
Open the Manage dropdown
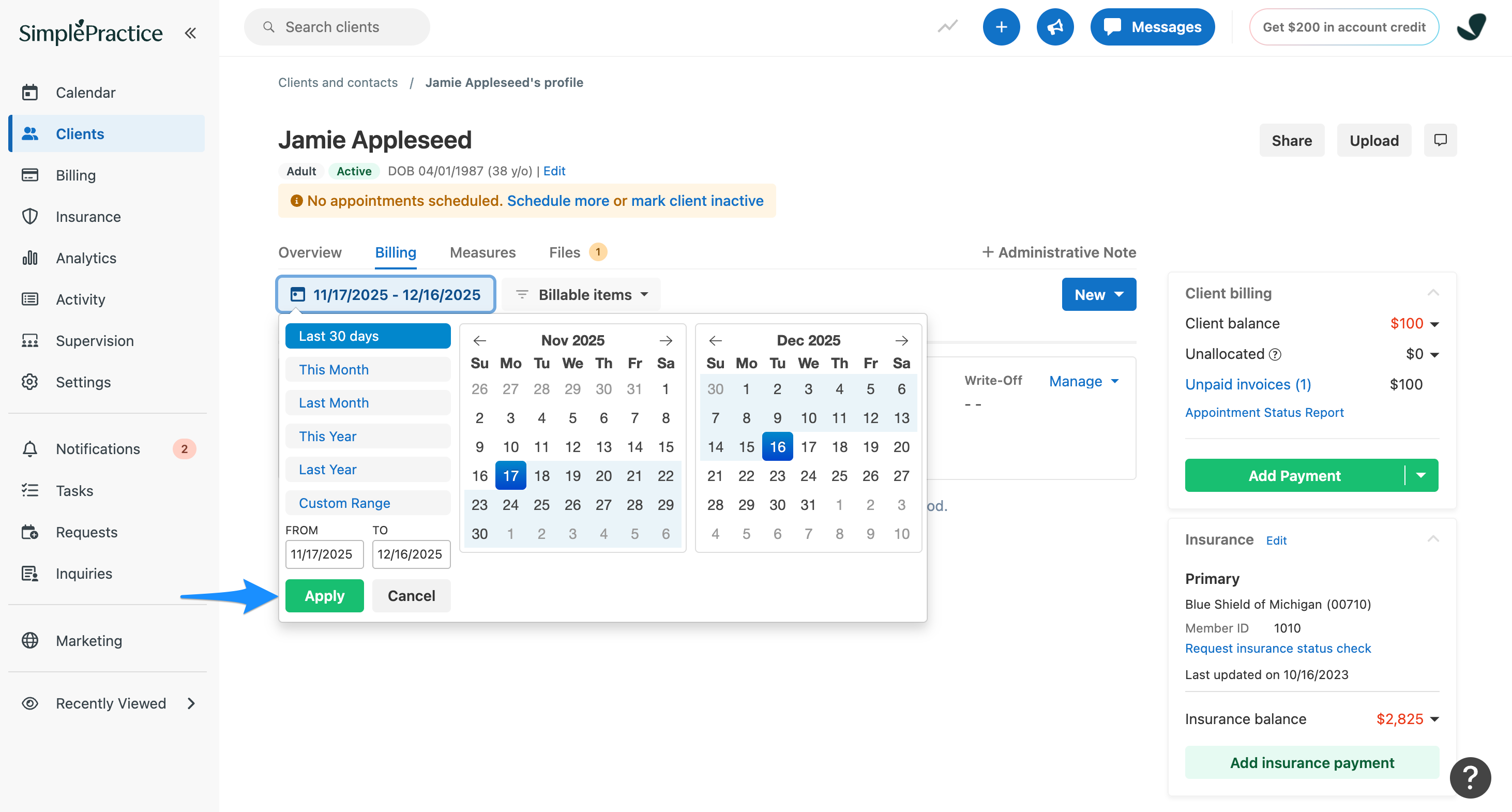[x=1083, y=381]
